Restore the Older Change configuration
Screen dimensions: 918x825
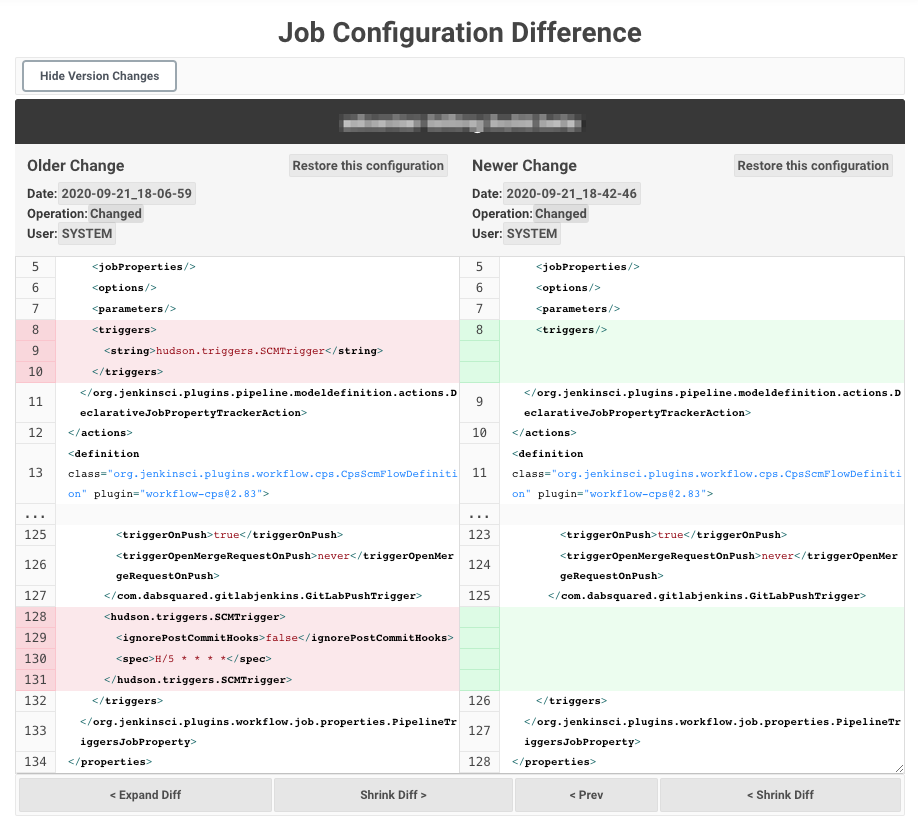click(368, 166)
